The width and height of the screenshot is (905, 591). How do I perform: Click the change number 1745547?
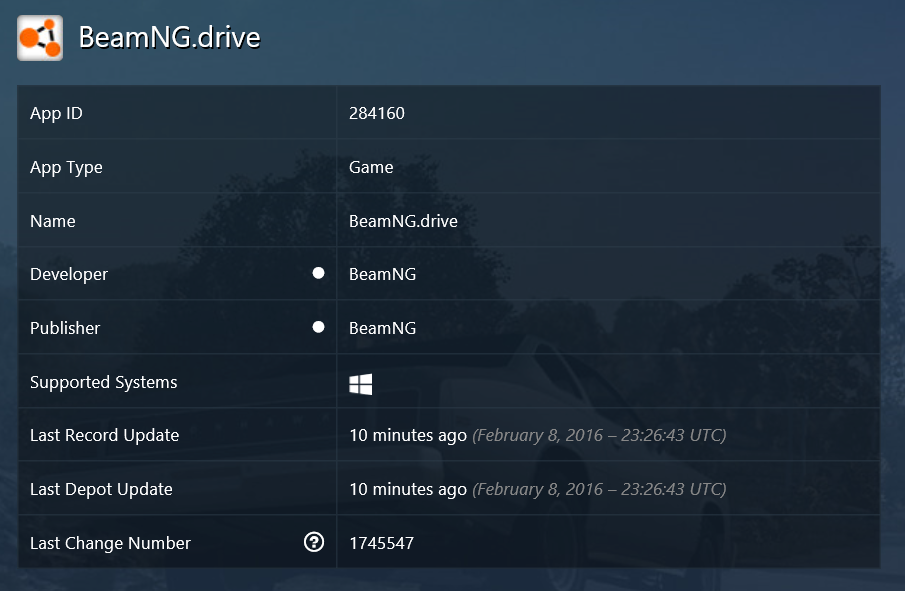(382, 543)
